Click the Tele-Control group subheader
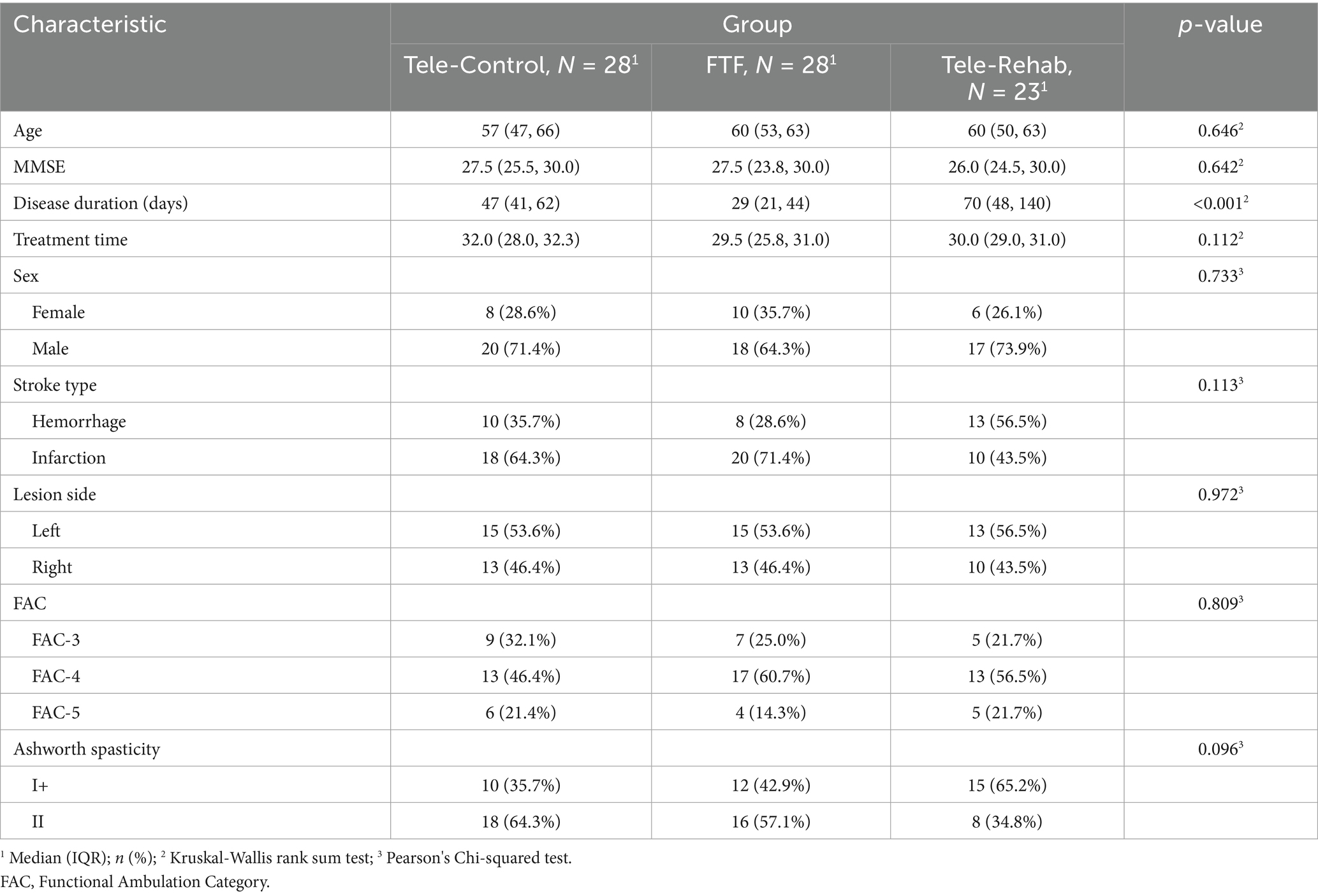This screenshot has height=896, width=1318. 521,66
